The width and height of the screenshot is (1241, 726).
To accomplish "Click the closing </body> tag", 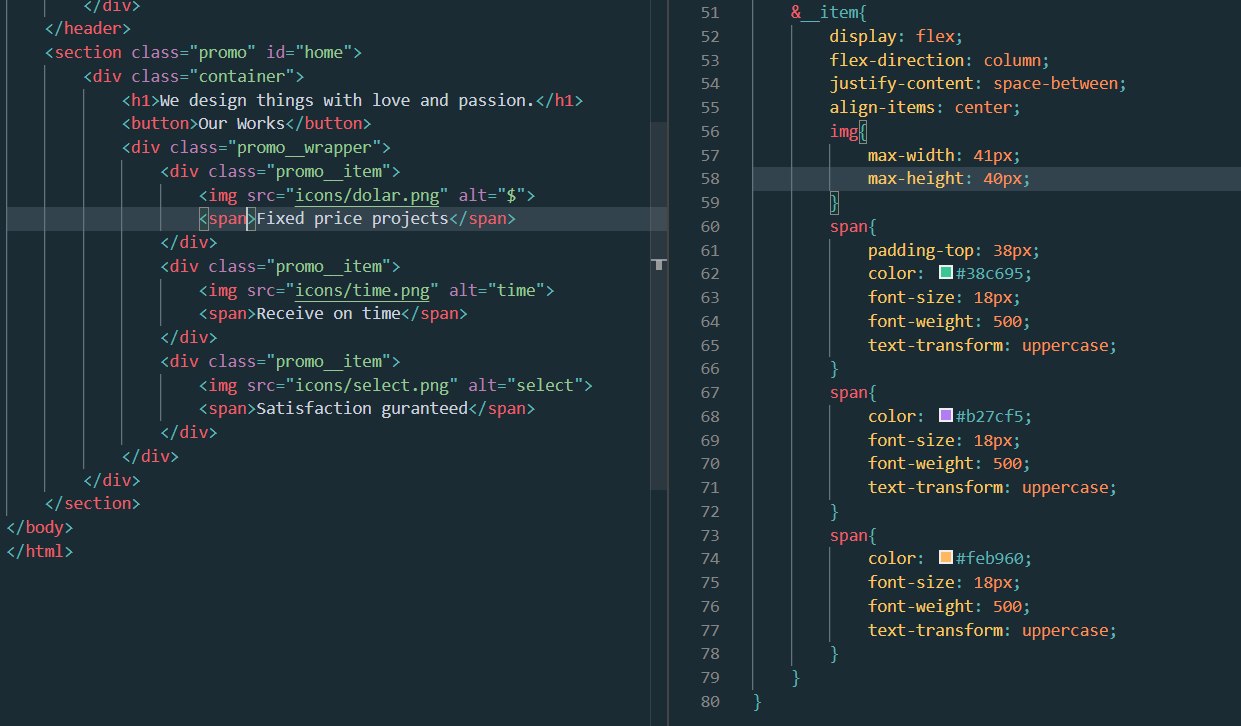I will pyautogui.click(x=40, y=527).
